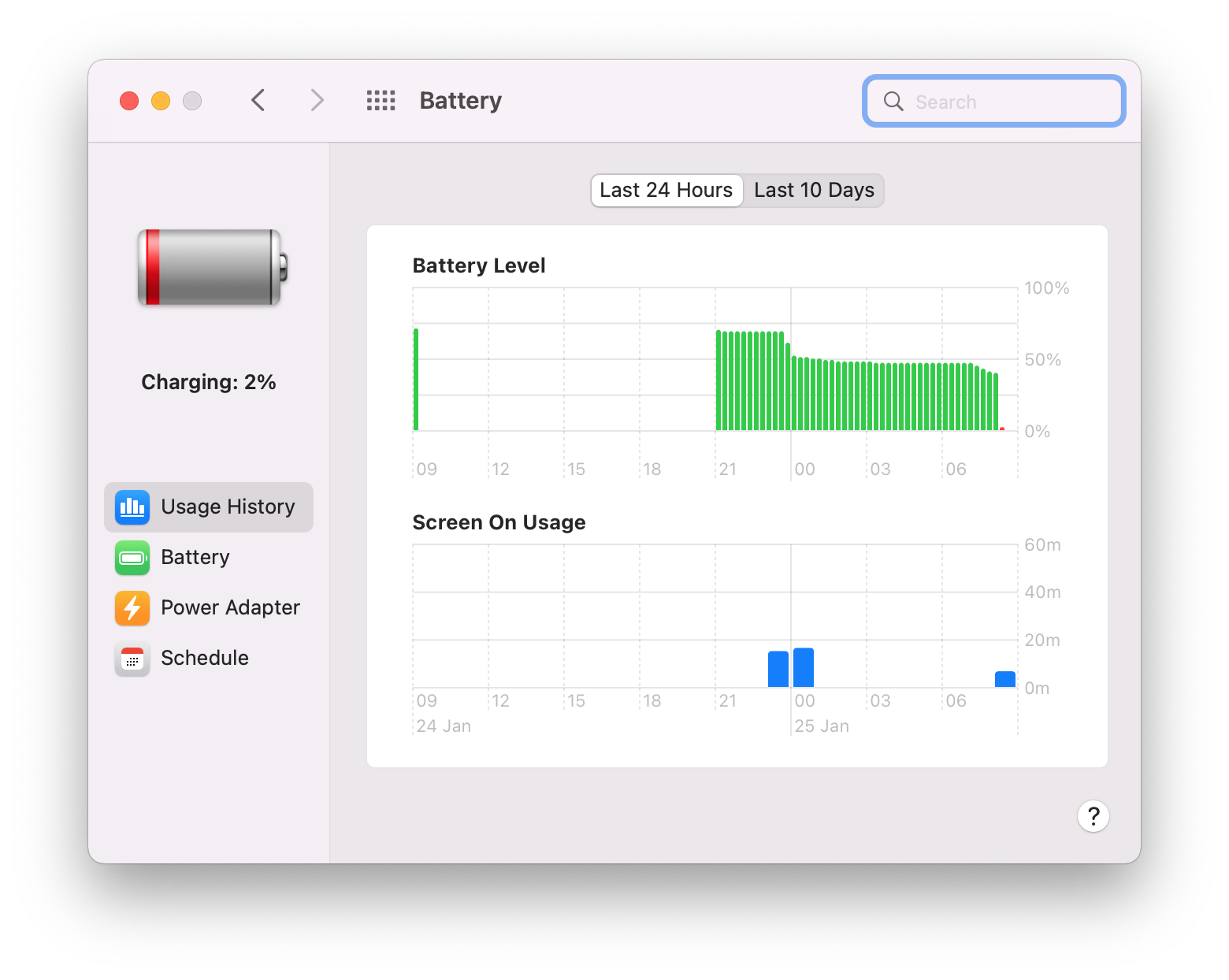Open the Battery sidebar icon

click(x=132, y=558)
